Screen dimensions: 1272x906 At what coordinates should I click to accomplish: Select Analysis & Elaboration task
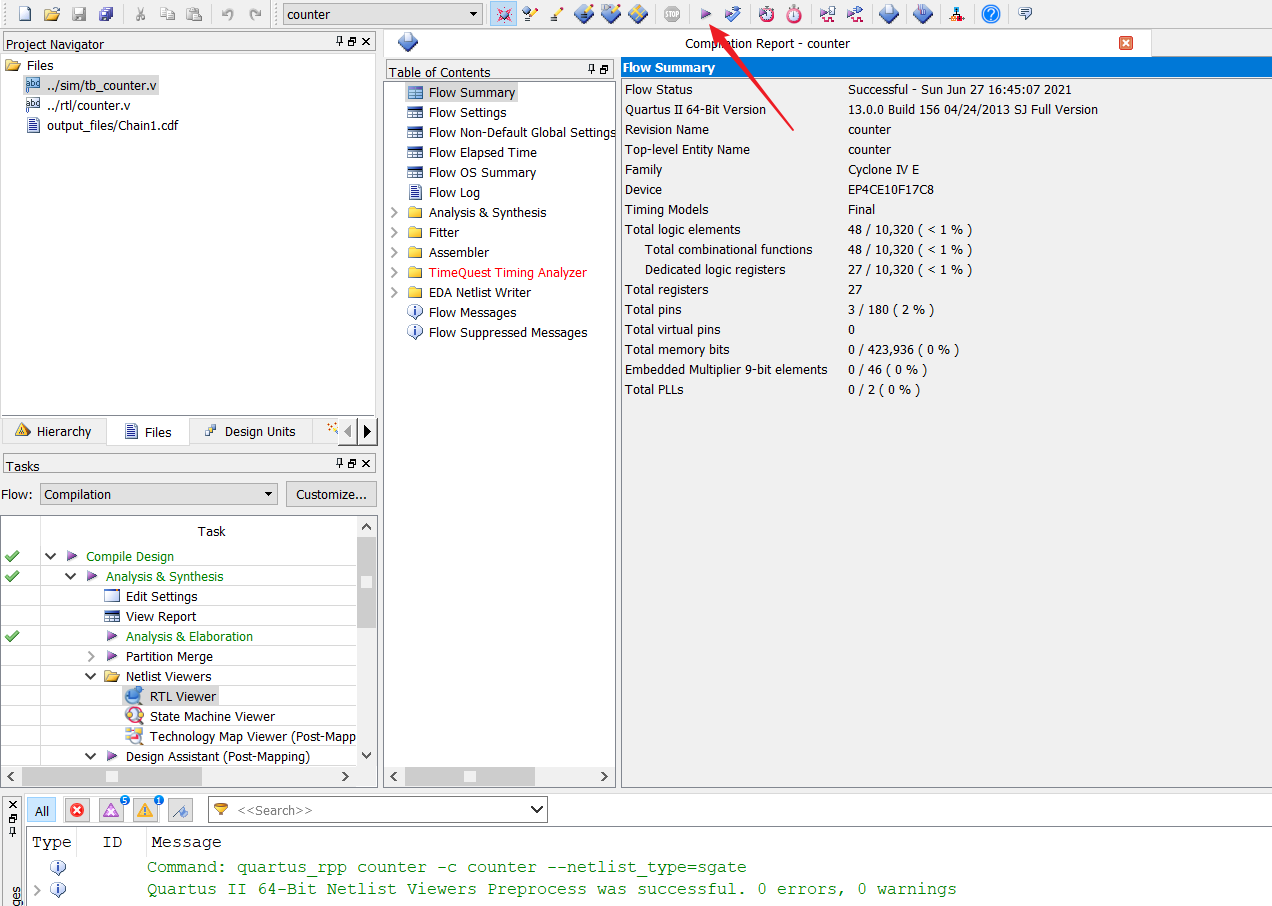coord(189,636)
